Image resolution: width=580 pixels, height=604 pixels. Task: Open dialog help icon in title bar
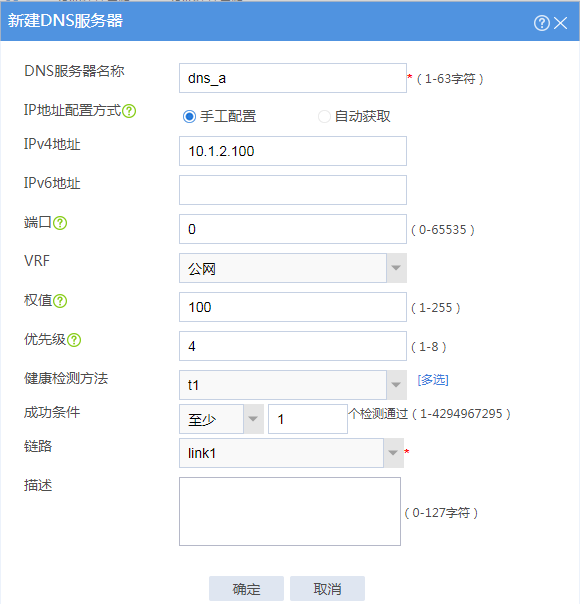[541, 23]
